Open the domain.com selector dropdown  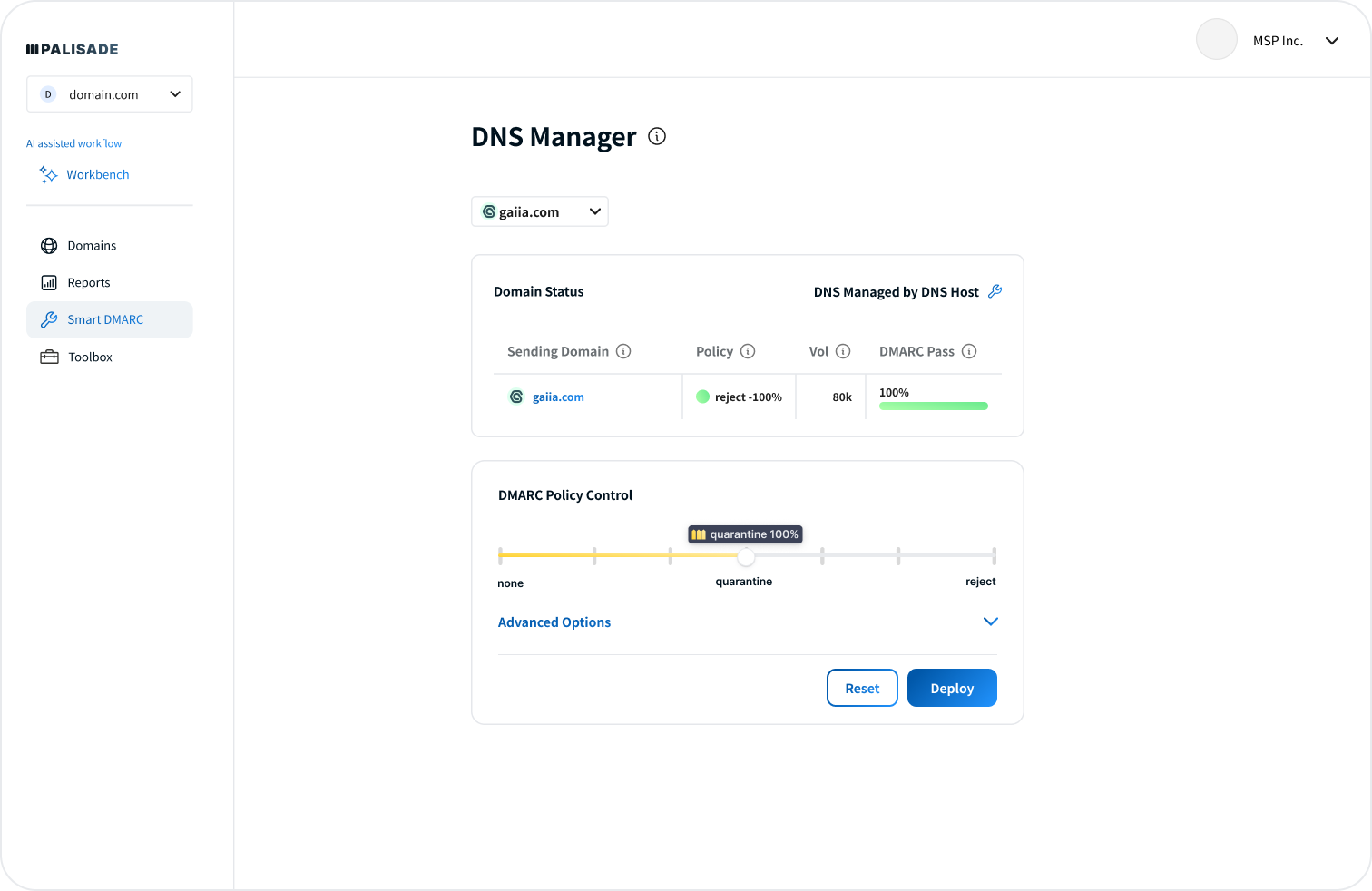[110, 94]
